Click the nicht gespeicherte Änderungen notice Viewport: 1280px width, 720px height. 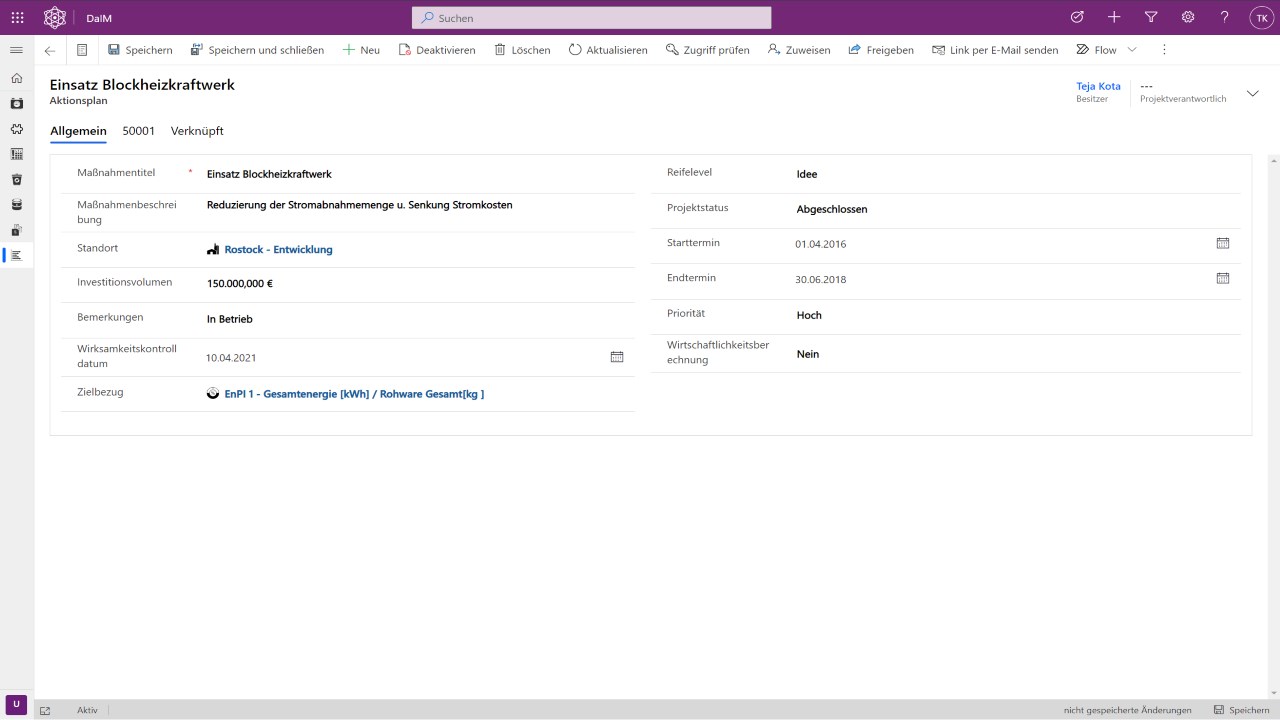[1127, 710]
